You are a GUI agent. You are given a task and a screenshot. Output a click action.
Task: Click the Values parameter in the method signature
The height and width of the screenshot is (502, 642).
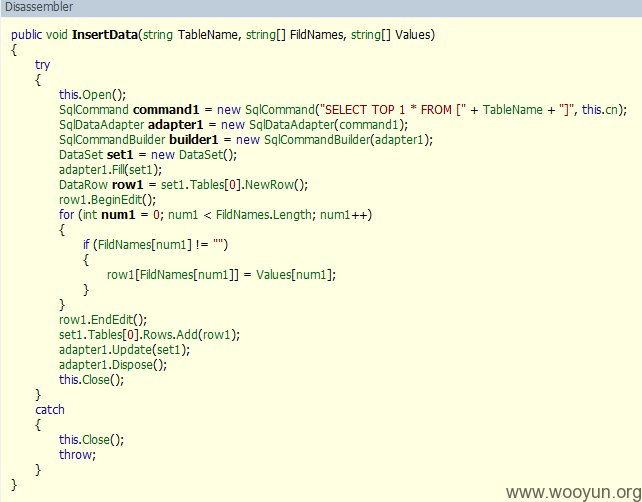click(x=412, y=35)
